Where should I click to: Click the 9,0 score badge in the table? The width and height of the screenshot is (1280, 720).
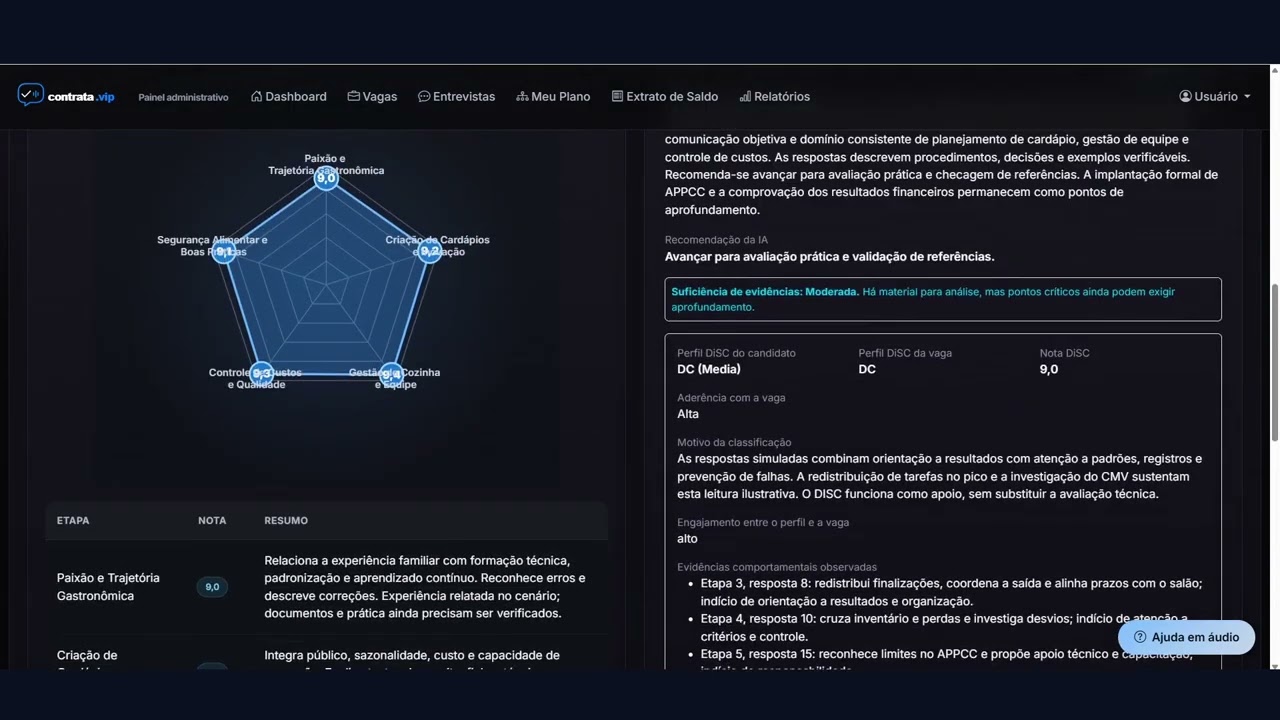coord(212,587)
